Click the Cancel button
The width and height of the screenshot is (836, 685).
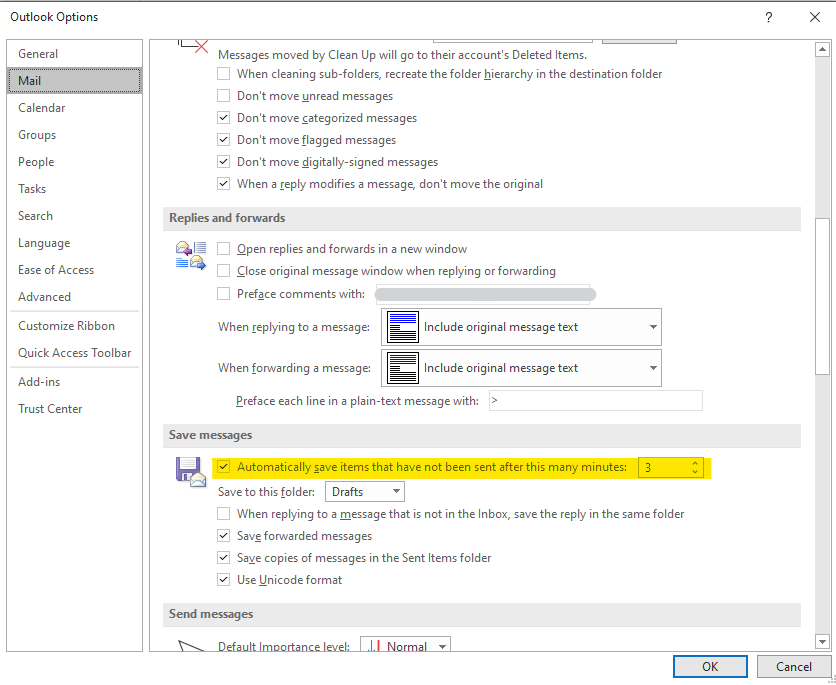pos(794,666)
